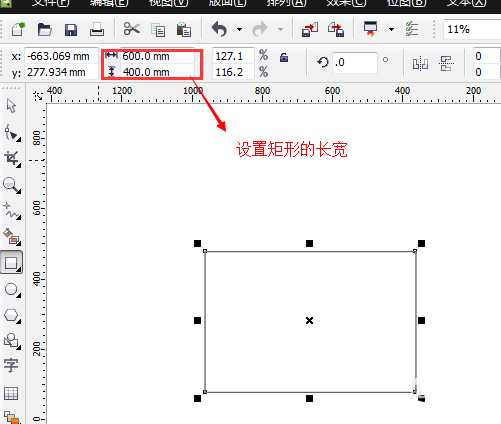Click the ruler origin icon at rulers' corner
501x424 pixels.
pos(38,96)
